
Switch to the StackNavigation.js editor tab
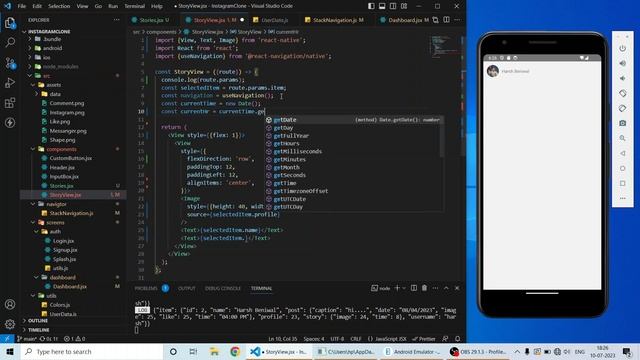tap(334, 20)
